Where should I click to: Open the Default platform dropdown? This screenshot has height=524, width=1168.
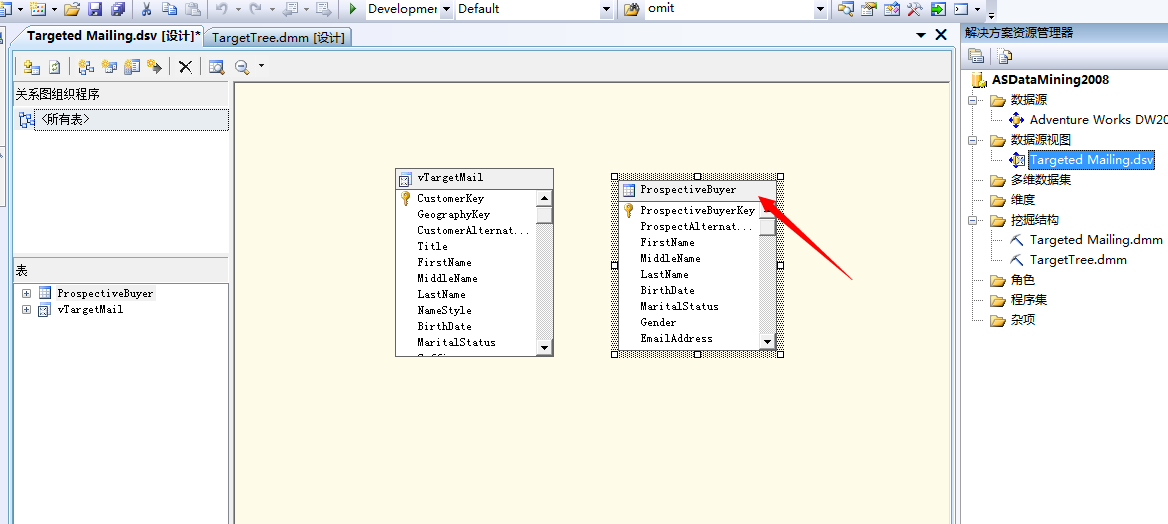click(x=606, y=9)
